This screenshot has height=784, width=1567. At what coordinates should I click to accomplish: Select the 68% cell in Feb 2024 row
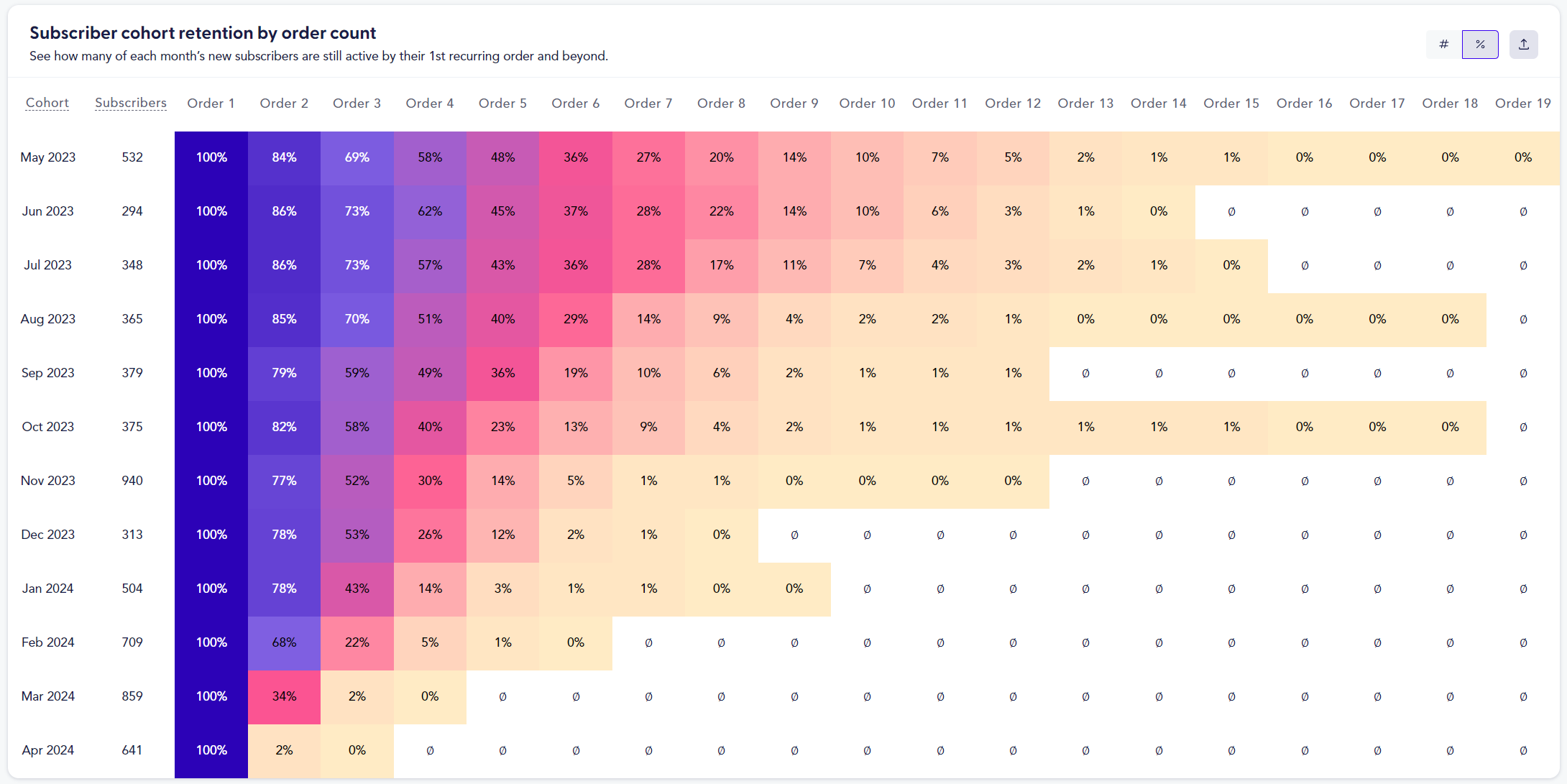284,642
